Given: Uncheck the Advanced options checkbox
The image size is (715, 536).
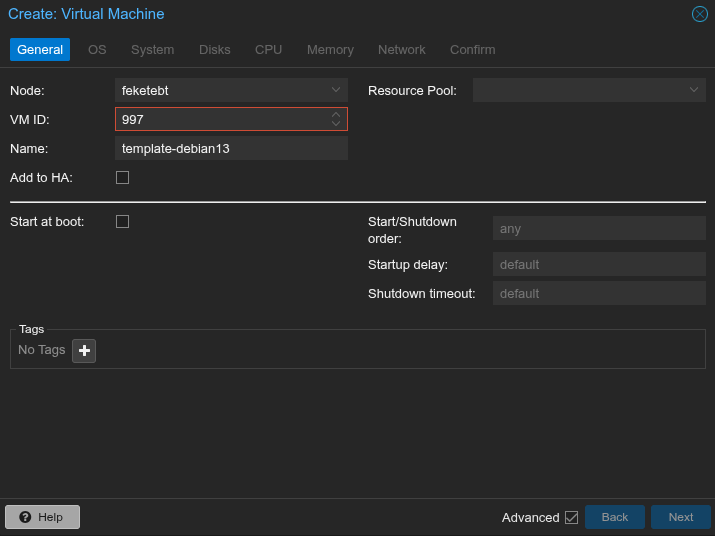Looking at the screenshot, I should click(x=572, y=517).
